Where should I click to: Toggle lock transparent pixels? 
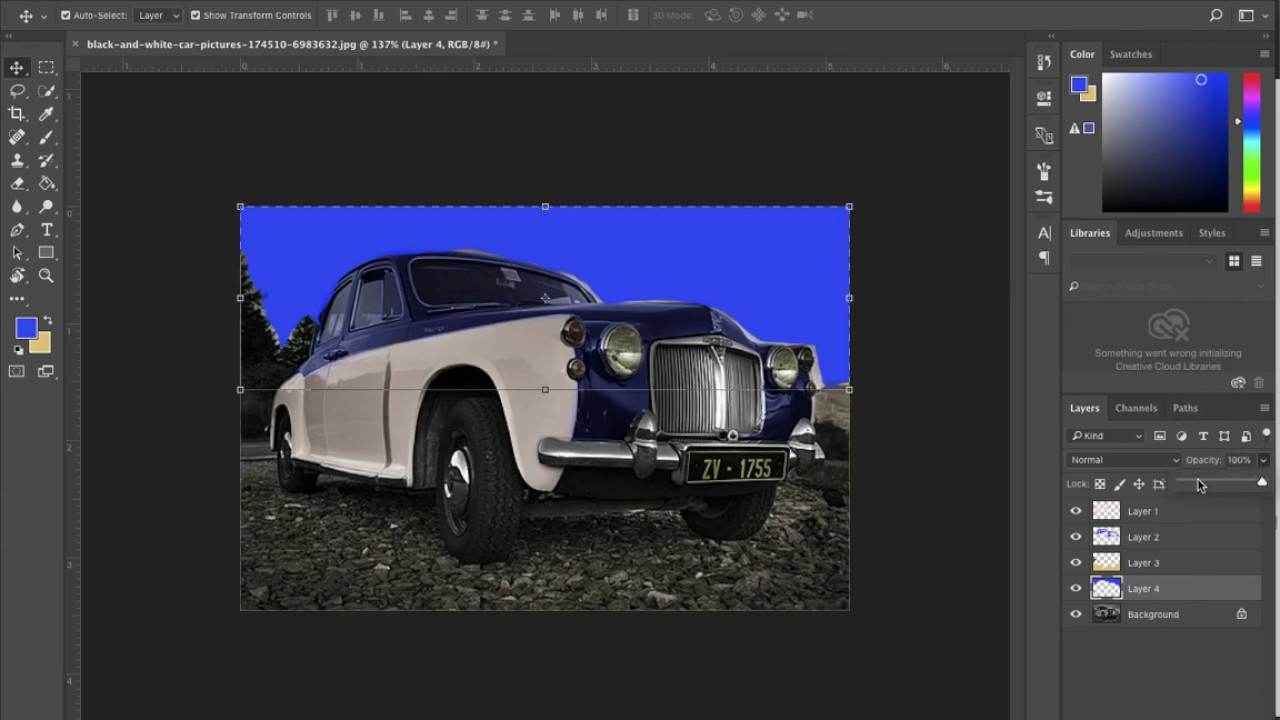click(1100, 484)
